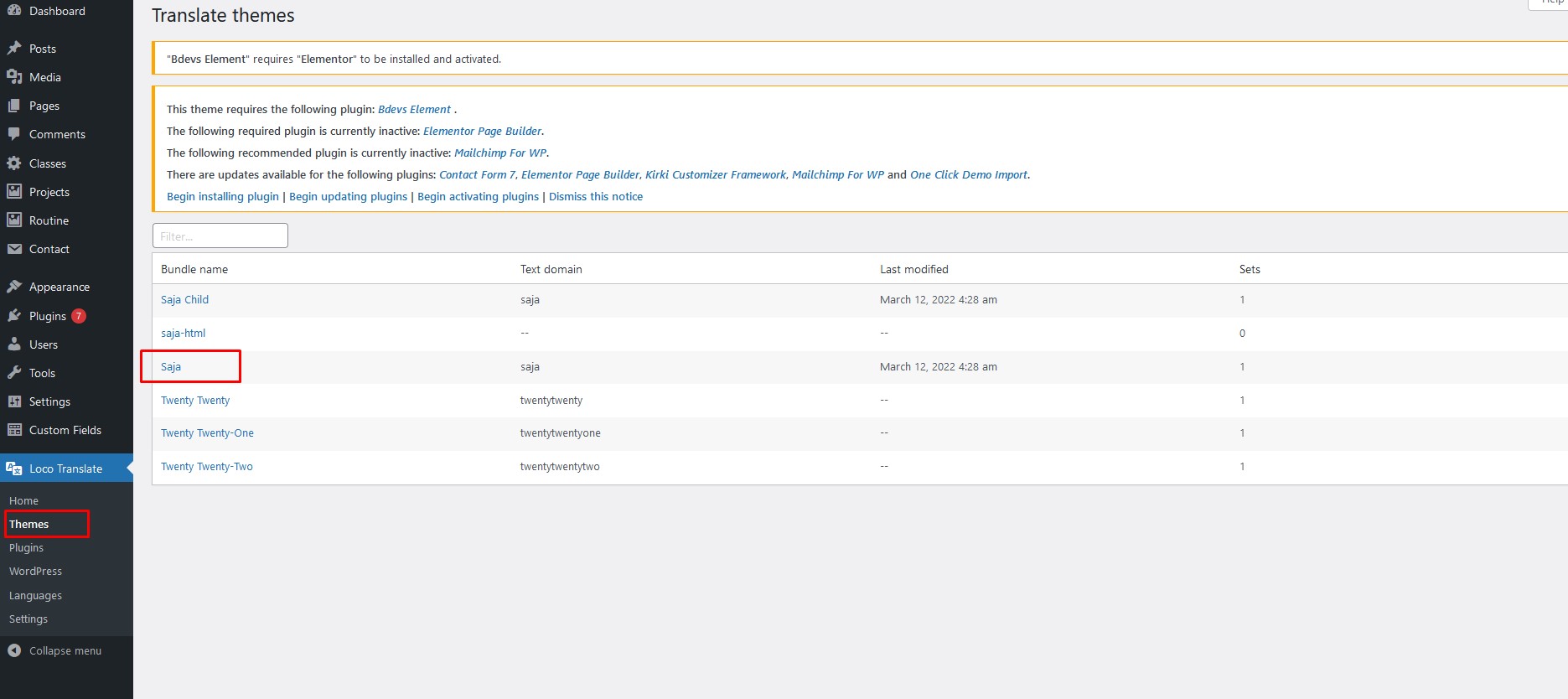
Task: Click the Contact envelope icon
Action: [14, 249]
